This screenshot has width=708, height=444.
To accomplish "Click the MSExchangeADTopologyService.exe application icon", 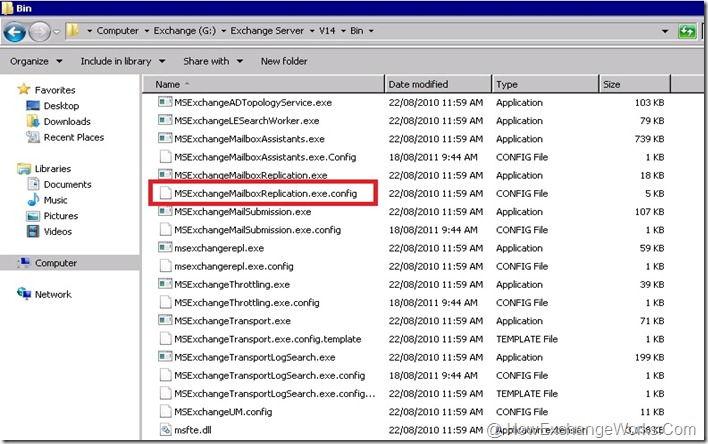I will [165, 103].
